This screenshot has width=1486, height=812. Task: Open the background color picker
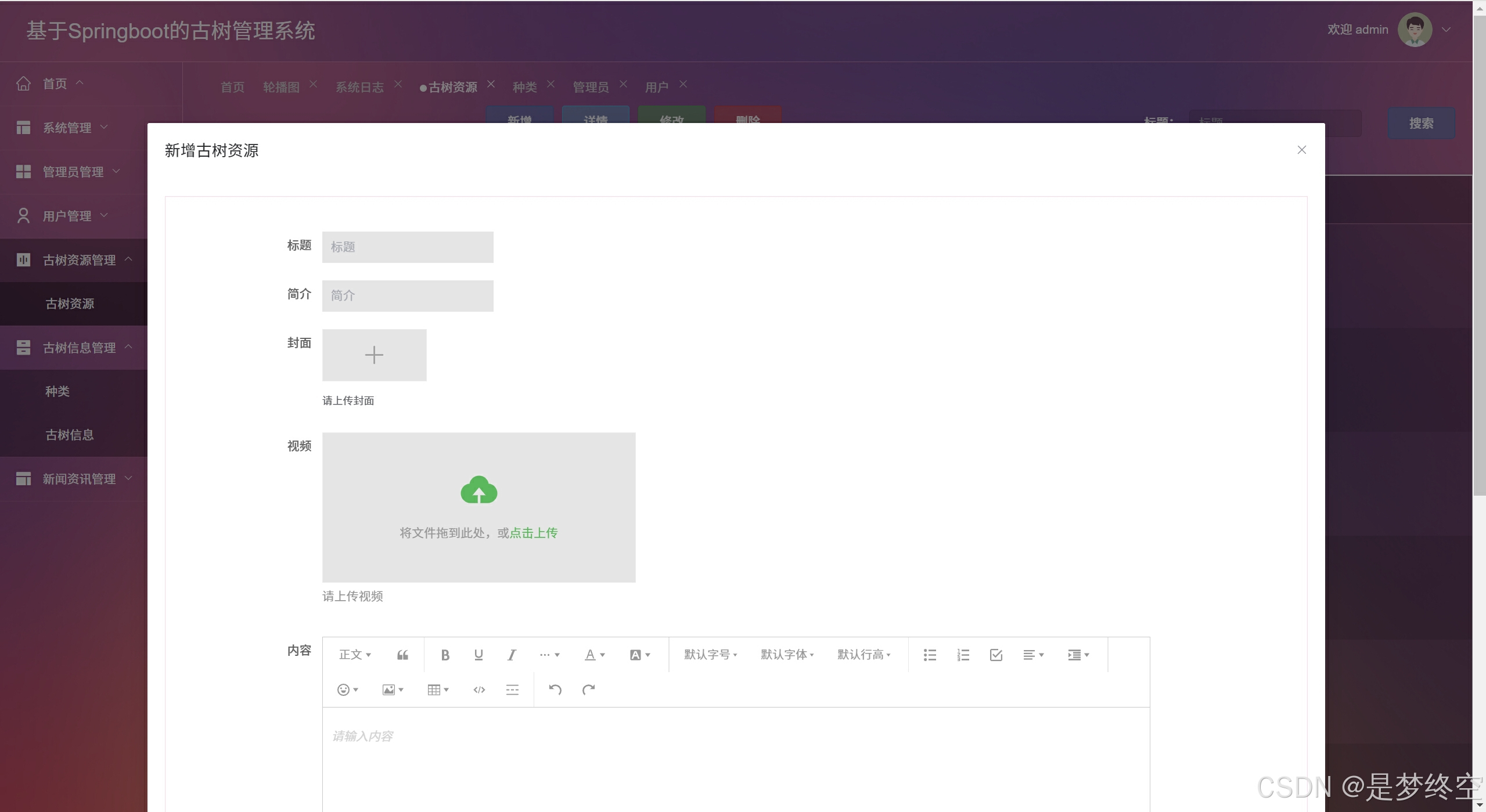point(640,655)
